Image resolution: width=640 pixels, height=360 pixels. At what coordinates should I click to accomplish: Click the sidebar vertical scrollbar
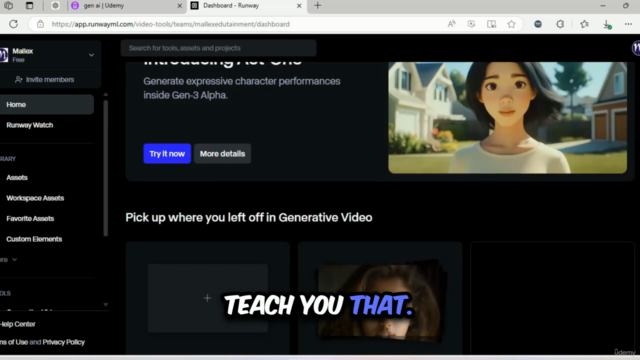(x=106, y=168)
